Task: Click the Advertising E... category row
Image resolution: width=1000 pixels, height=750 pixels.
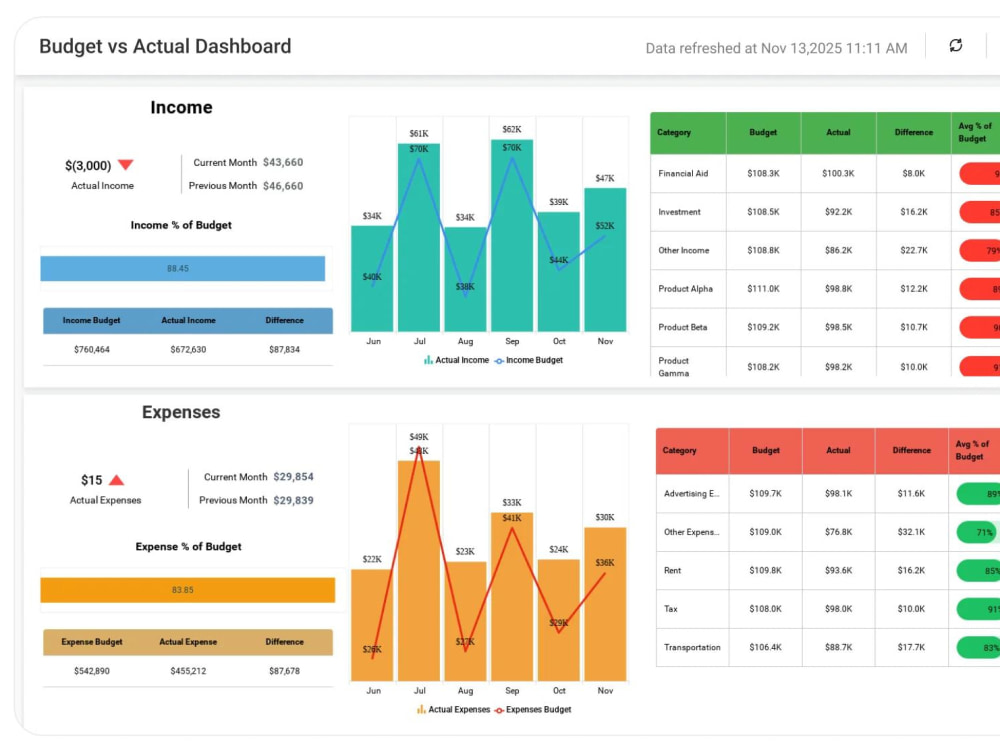Action: tap(828, 494)
